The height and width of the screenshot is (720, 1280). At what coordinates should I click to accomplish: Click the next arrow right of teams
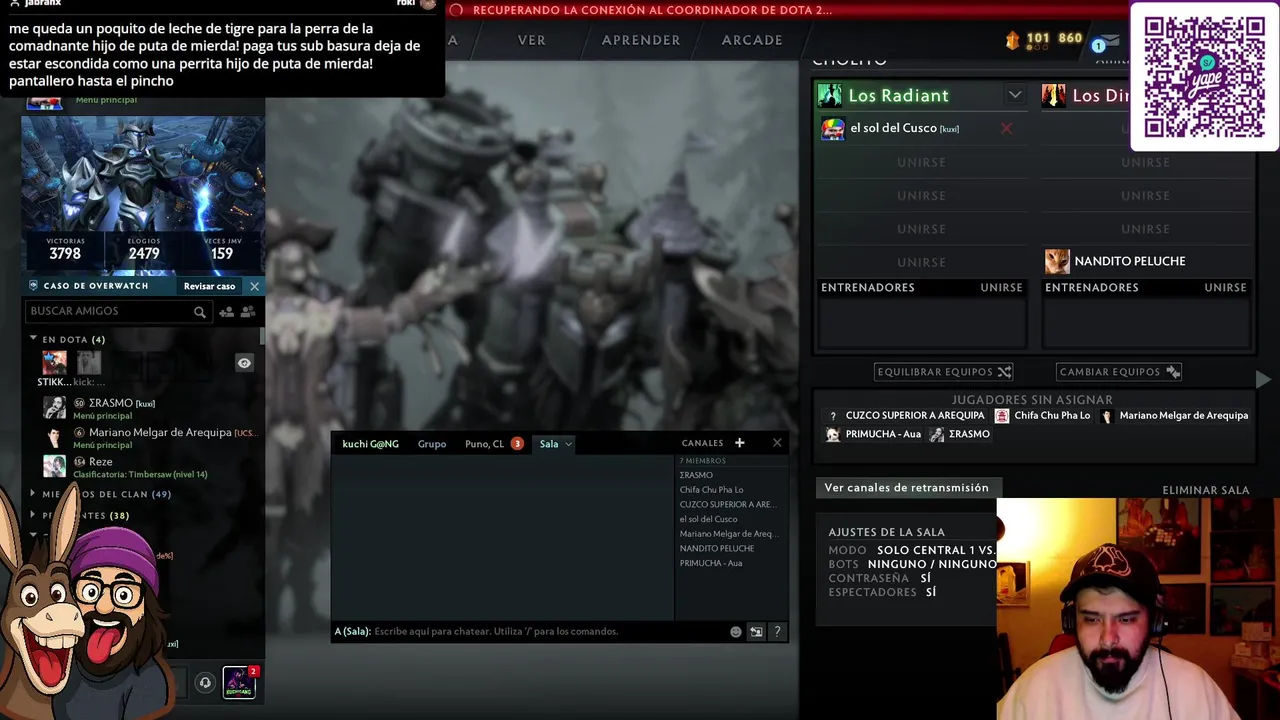pos(1263,379)
